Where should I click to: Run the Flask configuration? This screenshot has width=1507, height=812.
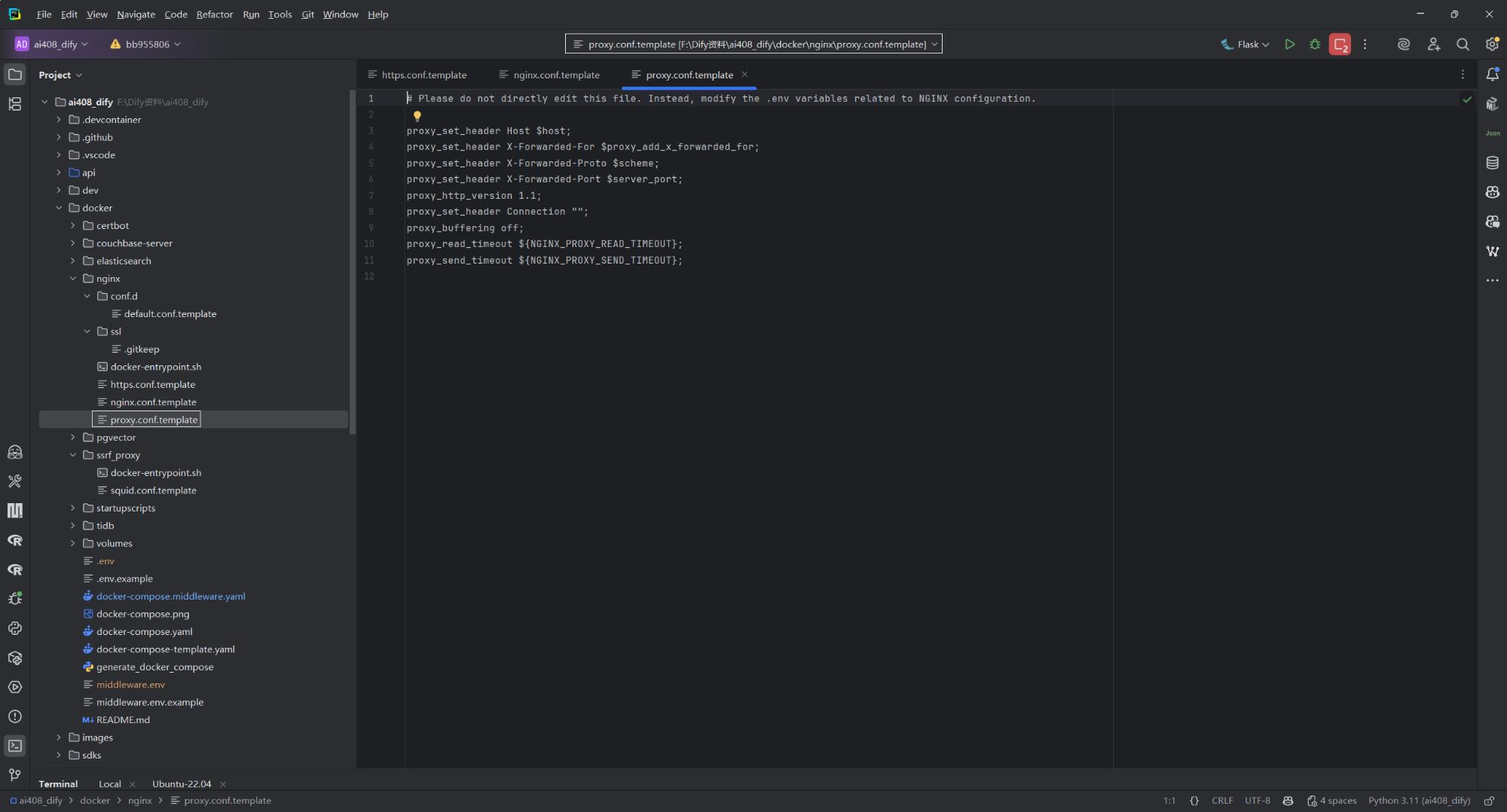click(1289, 44)
